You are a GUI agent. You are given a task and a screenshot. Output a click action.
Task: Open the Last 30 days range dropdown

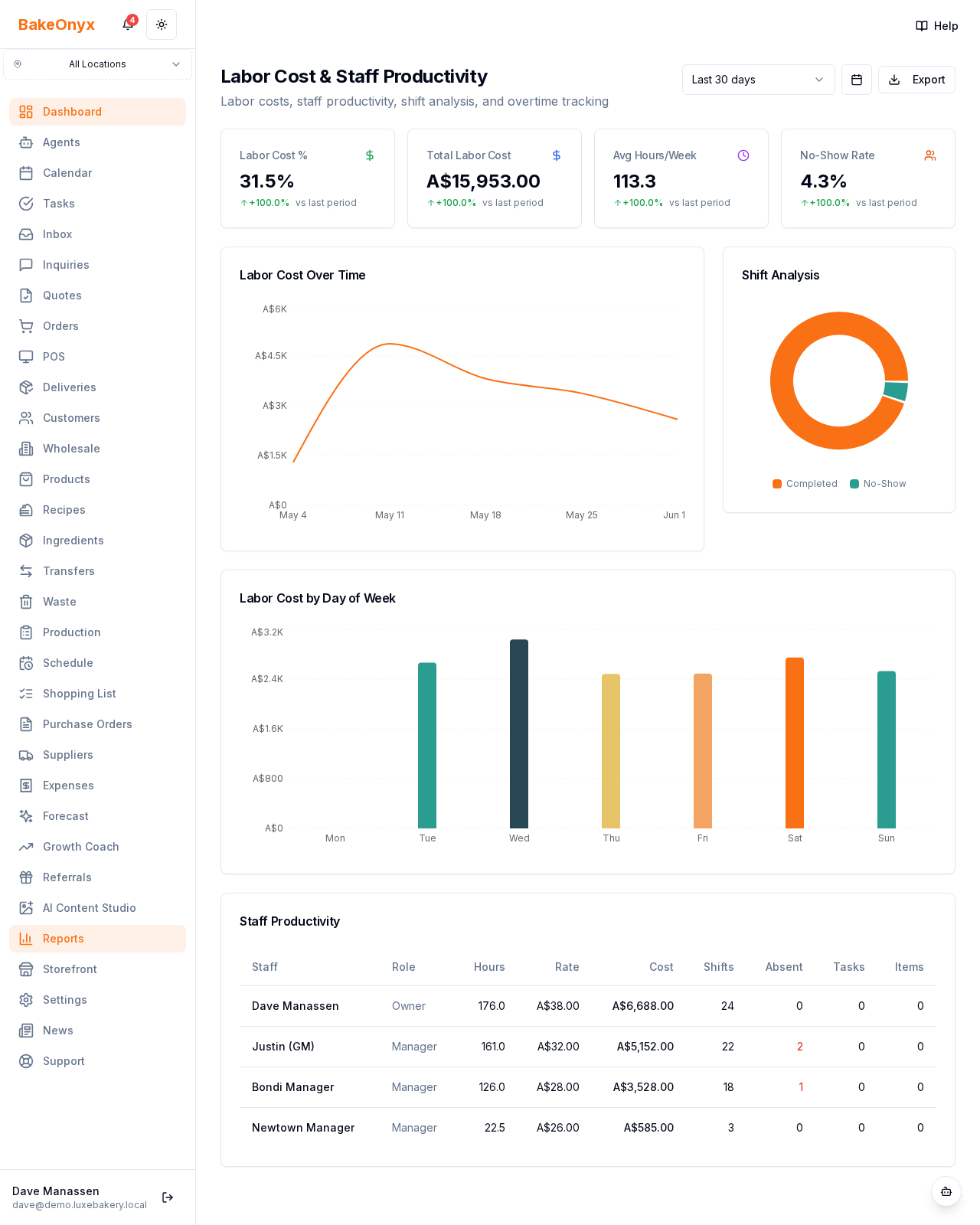pos(758,80)
